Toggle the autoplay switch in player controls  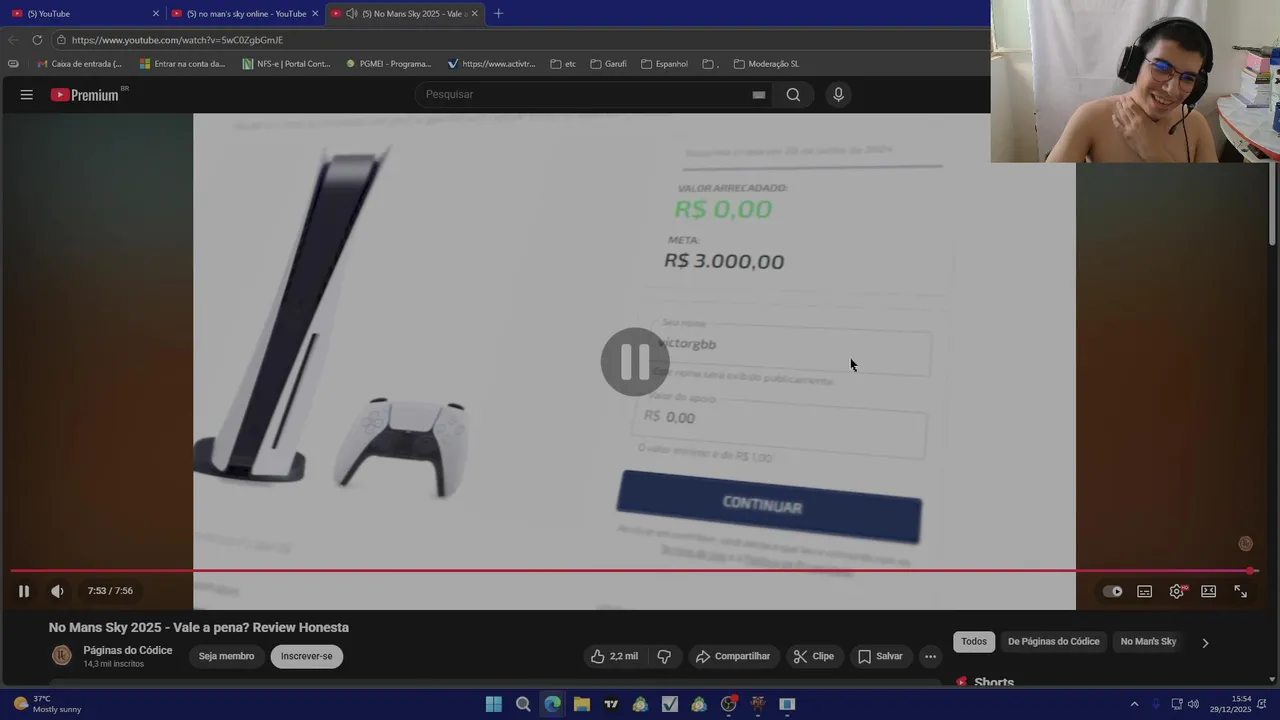(1112, 591)
